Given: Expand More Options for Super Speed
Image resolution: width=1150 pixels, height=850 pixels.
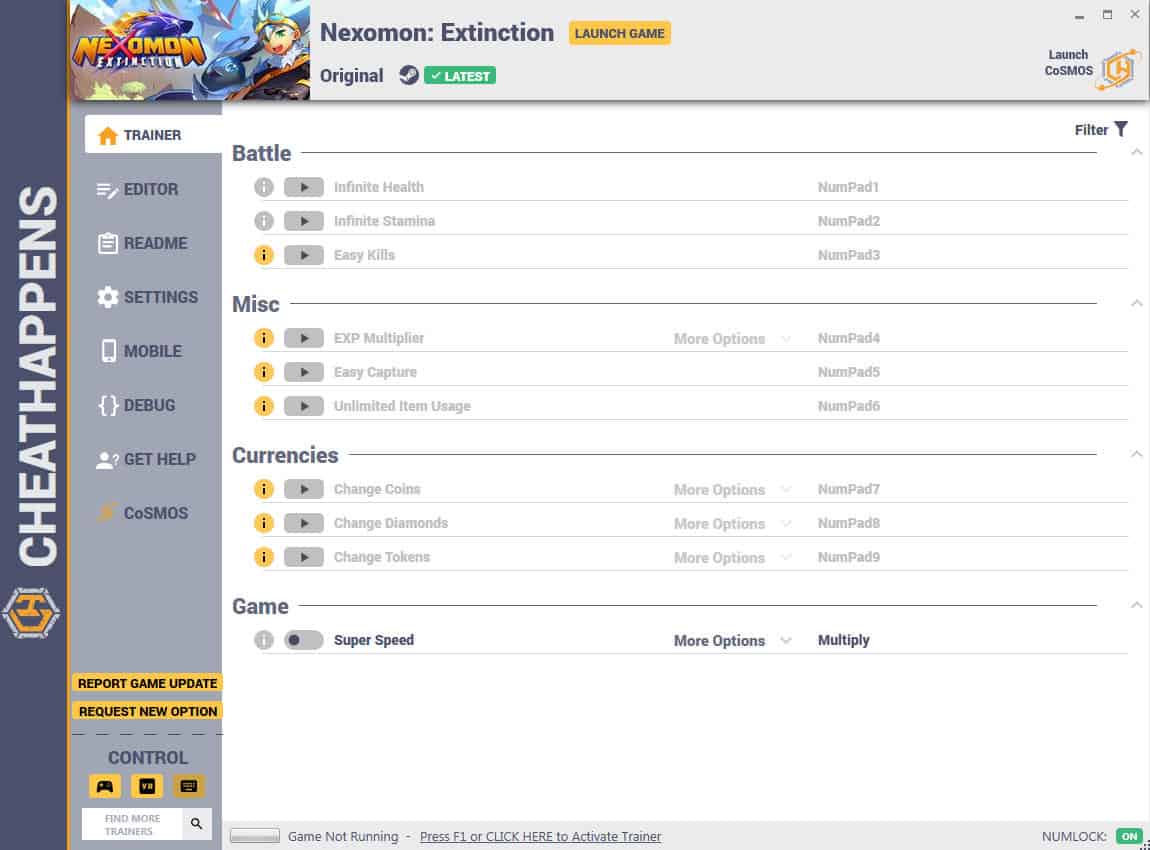Looking at the screenshot, I should (732, 641).
